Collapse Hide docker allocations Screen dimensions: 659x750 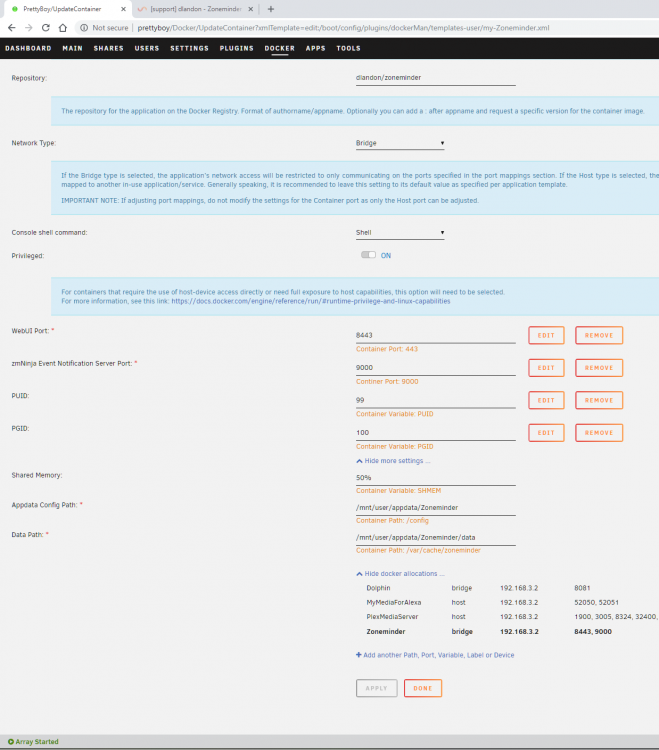[x=400, y=574]
